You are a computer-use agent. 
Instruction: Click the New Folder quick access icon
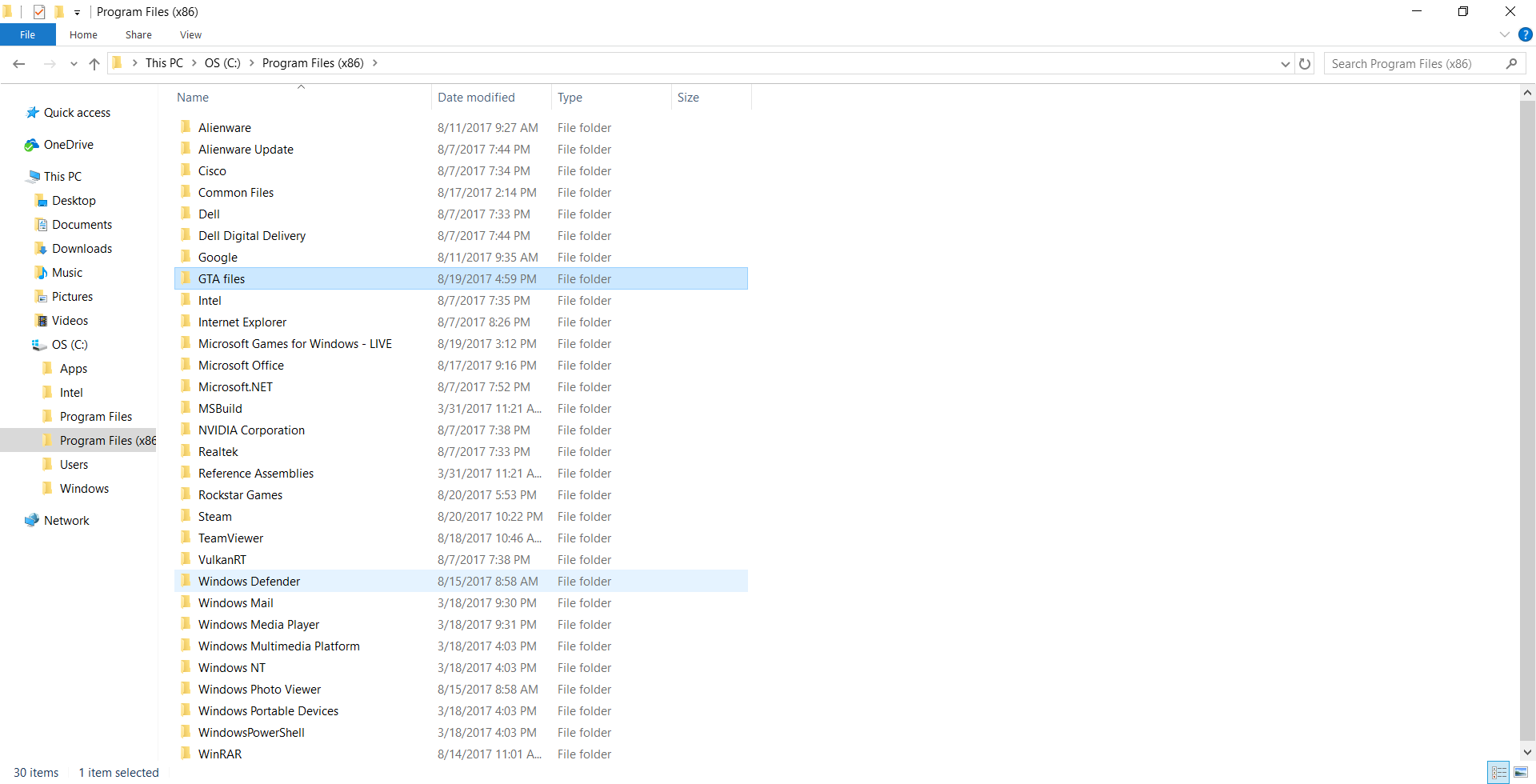coord(58,12)
